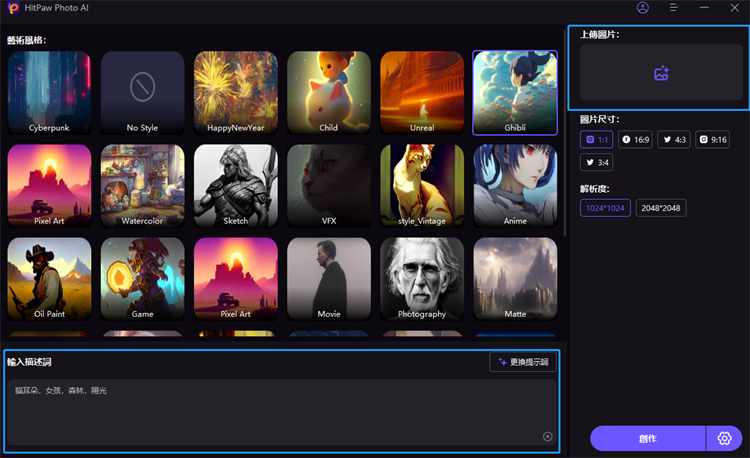Click the 更換提示詞 button
The image size is (750, 458).
(523, 362)
